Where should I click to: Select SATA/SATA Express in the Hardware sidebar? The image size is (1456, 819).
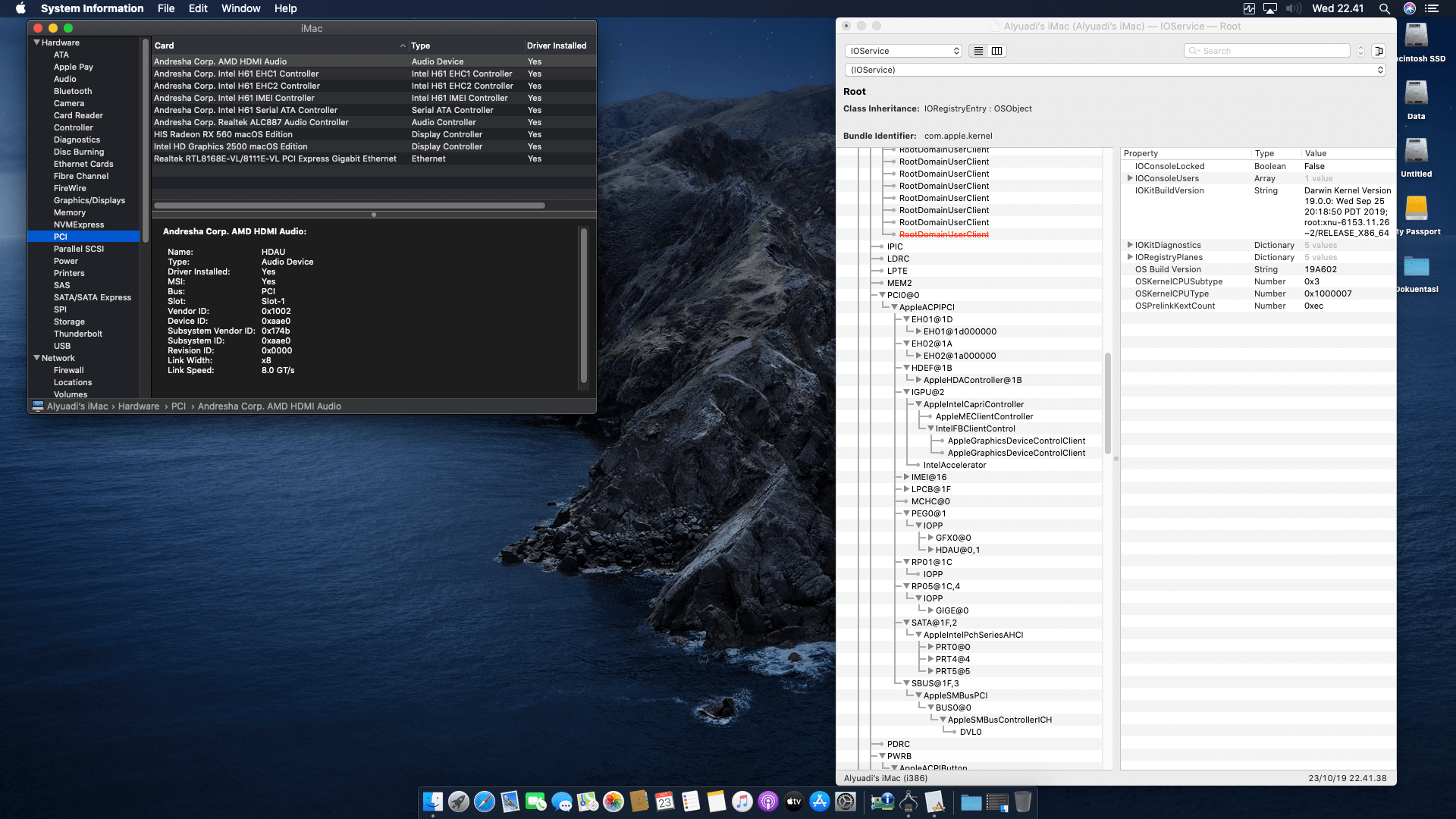pyautogui.click(x=94, y=297)
